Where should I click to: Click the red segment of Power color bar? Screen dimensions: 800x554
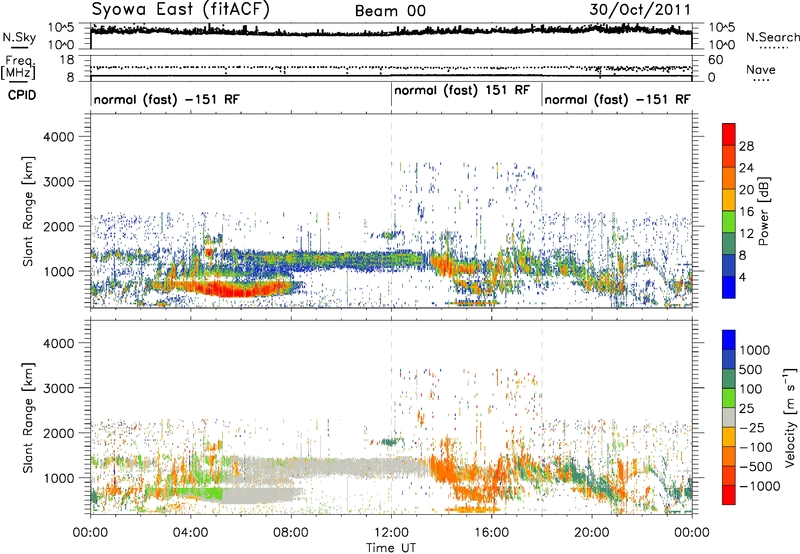pos(729,135)
